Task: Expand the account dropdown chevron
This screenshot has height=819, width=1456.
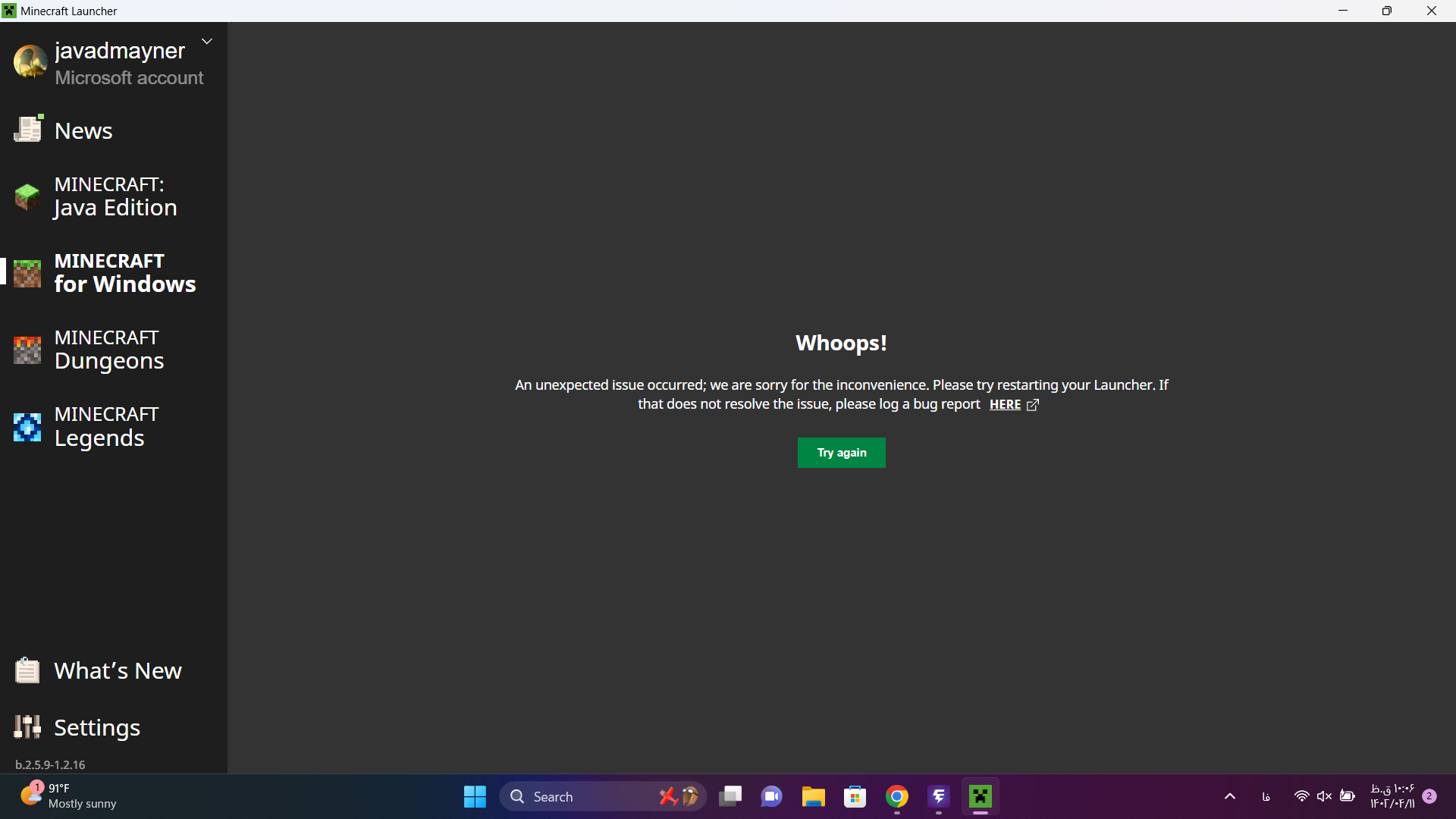Action: (x=206, y=42)
